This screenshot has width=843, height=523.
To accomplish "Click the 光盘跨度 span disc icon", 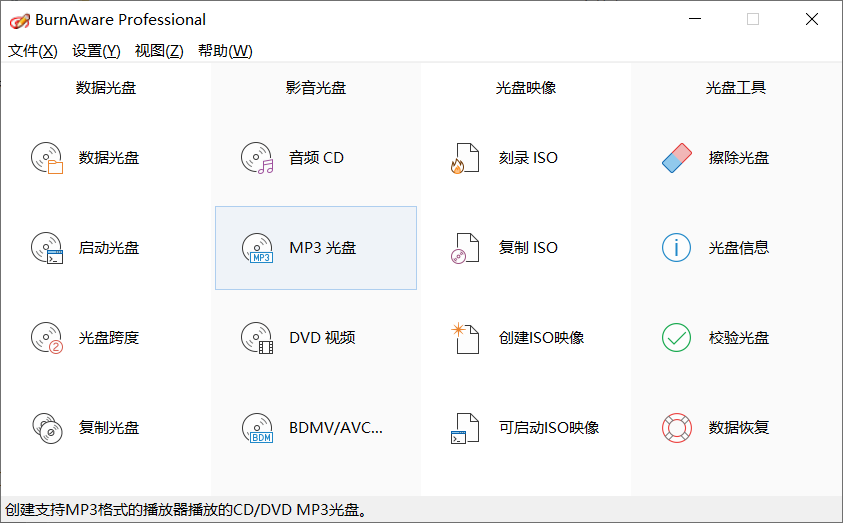I will click(x=47, y=338).
